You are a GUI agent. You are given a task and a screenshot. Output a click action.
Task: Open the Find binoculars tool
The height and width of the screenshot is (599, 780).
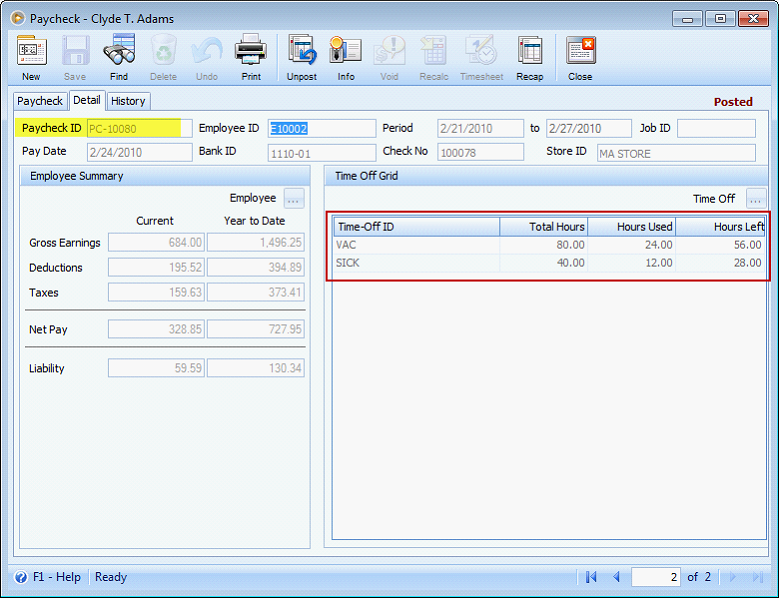coord(119,57)
